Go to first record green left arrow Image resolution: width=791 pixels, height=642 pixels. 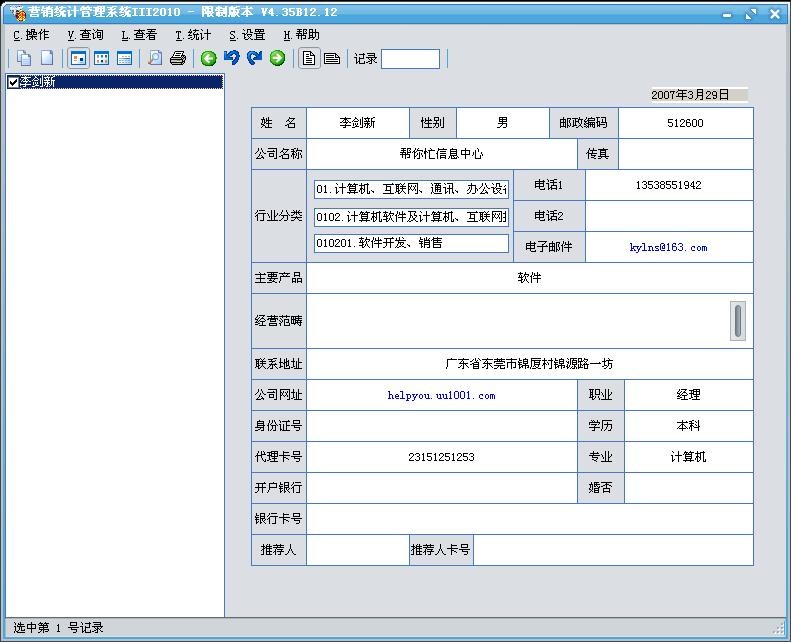coord(208,59)
